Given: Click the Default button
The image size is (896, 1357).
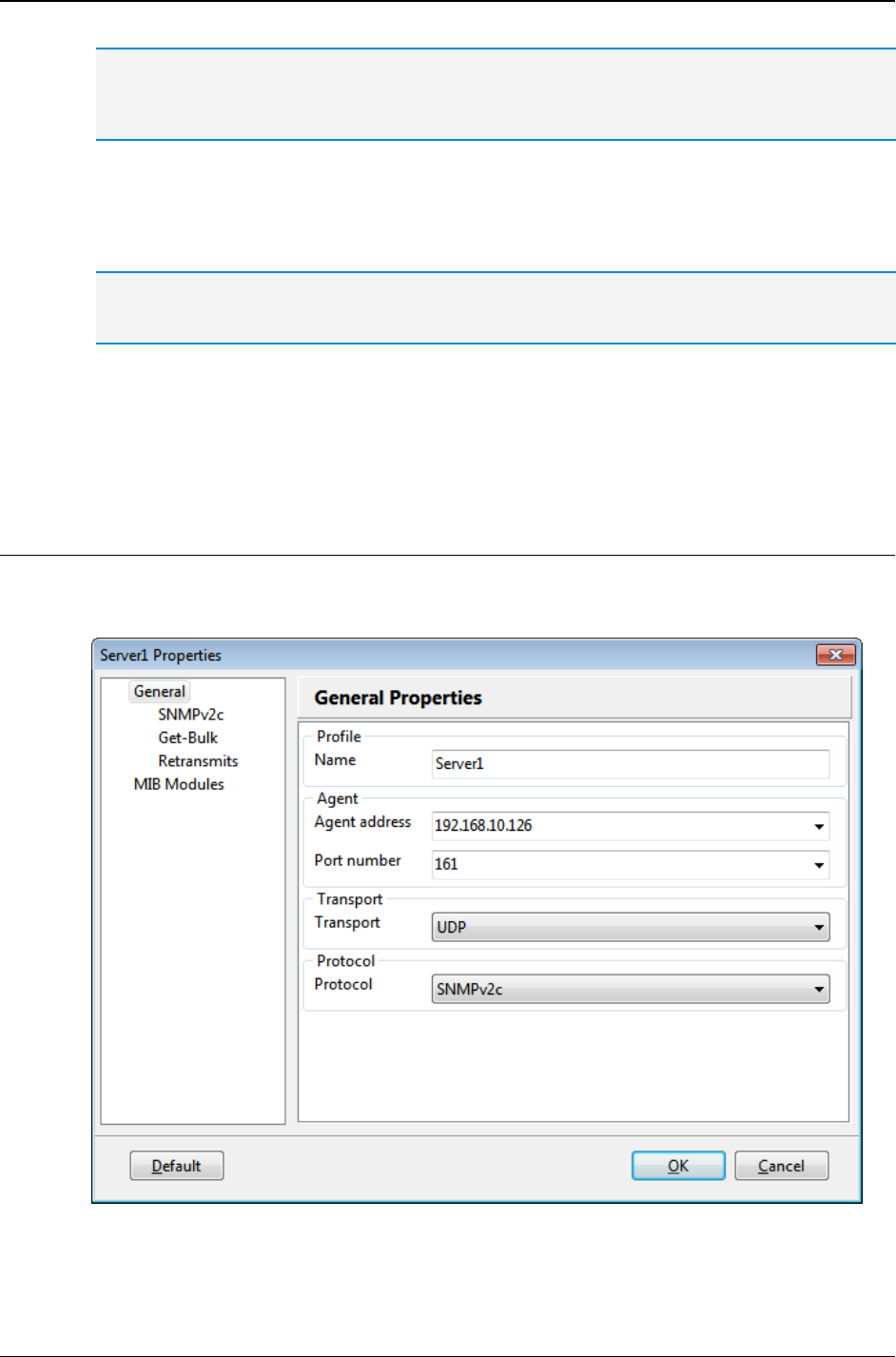Looking at the screenshot, I should tap(177, 1166).
